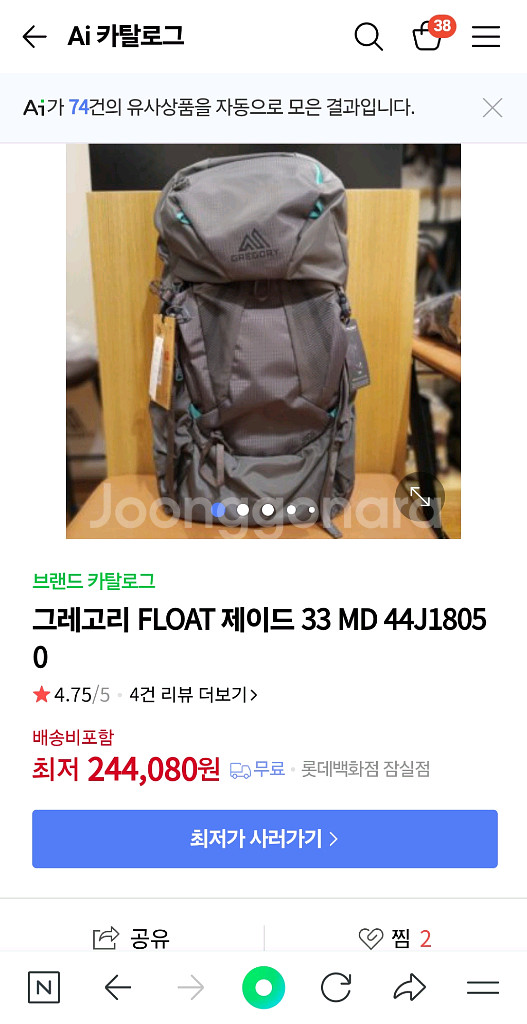Open the search magnifier icon

pyautogui.click(x=368, y=37)
